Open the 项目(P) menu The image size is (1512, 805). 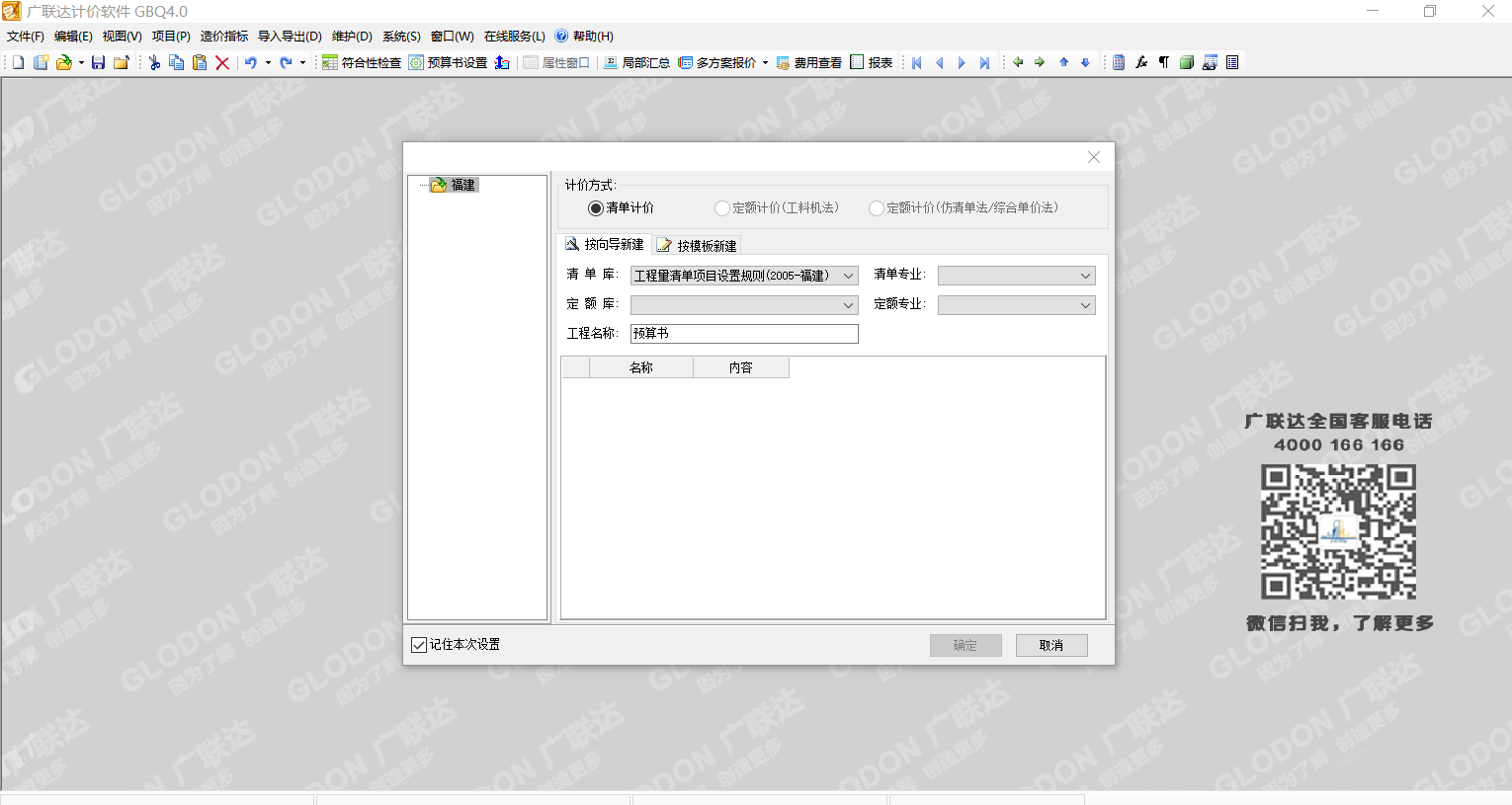pos(171,36)
